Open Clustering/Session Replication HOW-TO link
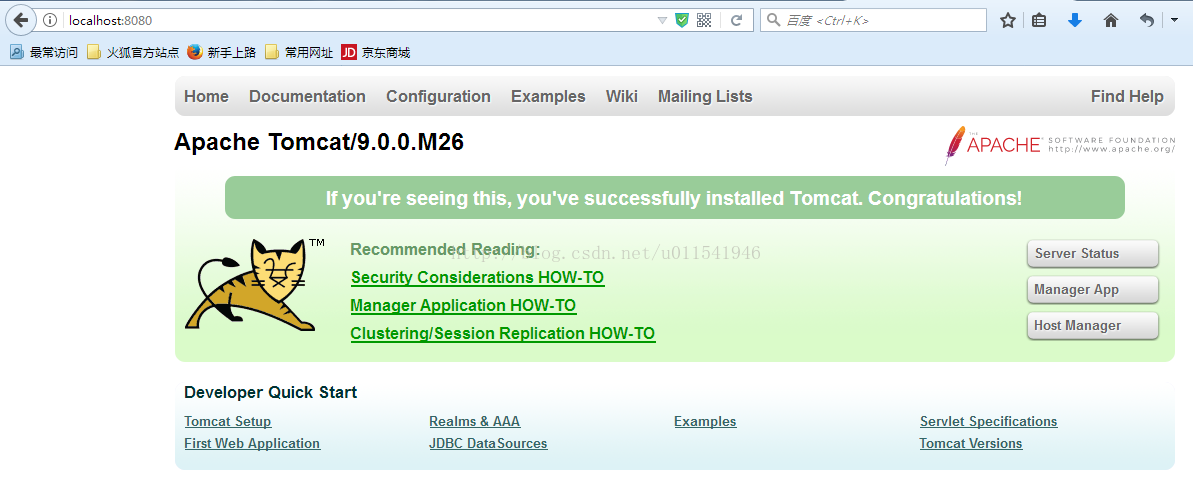 [x=503, y=334]
